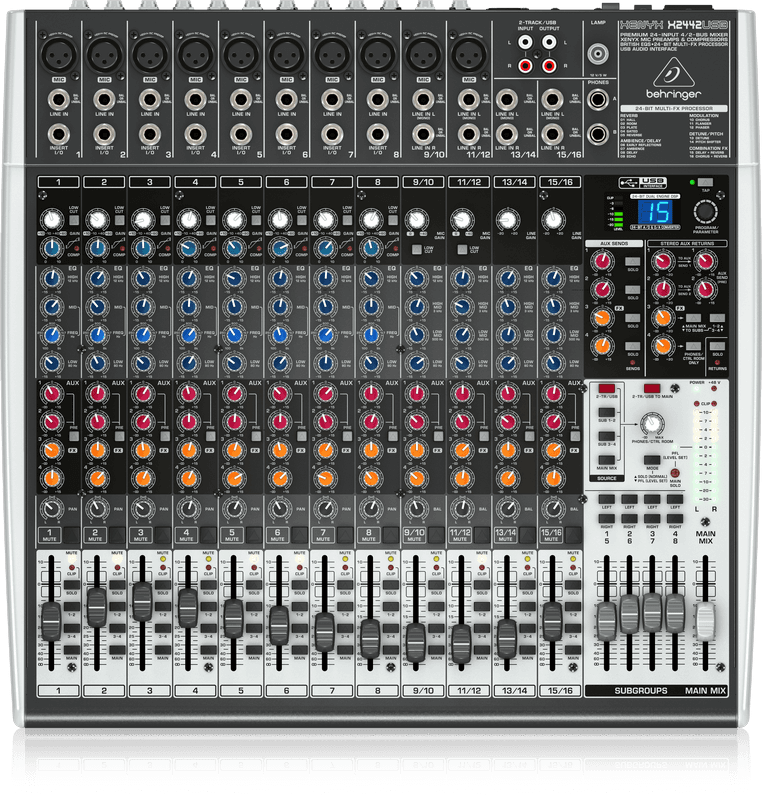Toggle channel 1 LOW CUT switch

(x=74, y=220)
